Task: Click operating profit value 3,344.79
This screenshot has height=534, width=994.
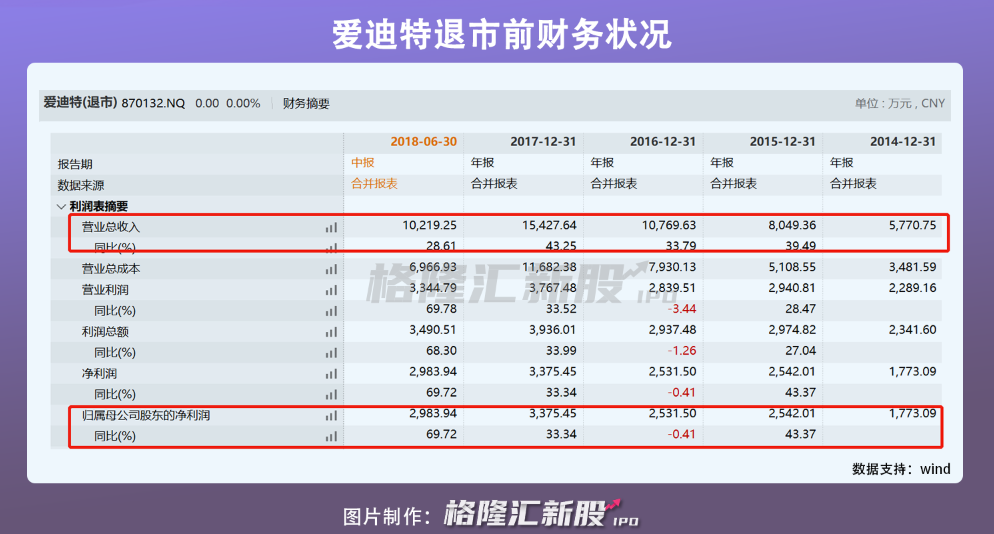Action: click(432, 289)
